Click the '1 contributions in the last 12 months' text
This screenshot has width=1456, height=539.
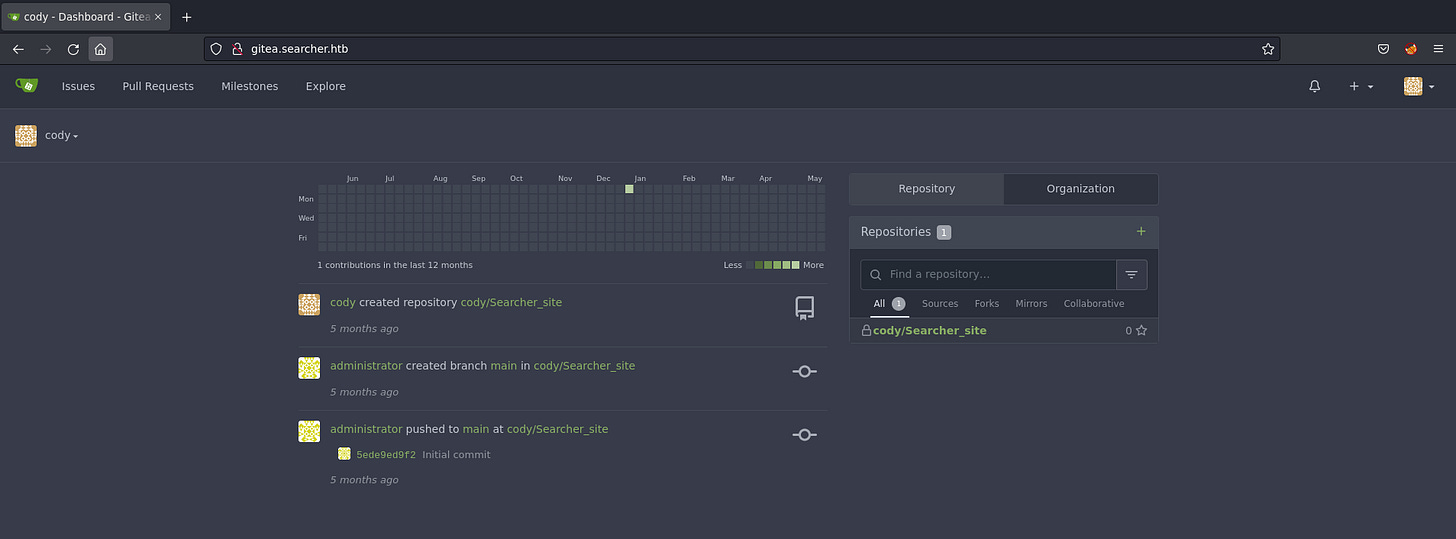395,265
